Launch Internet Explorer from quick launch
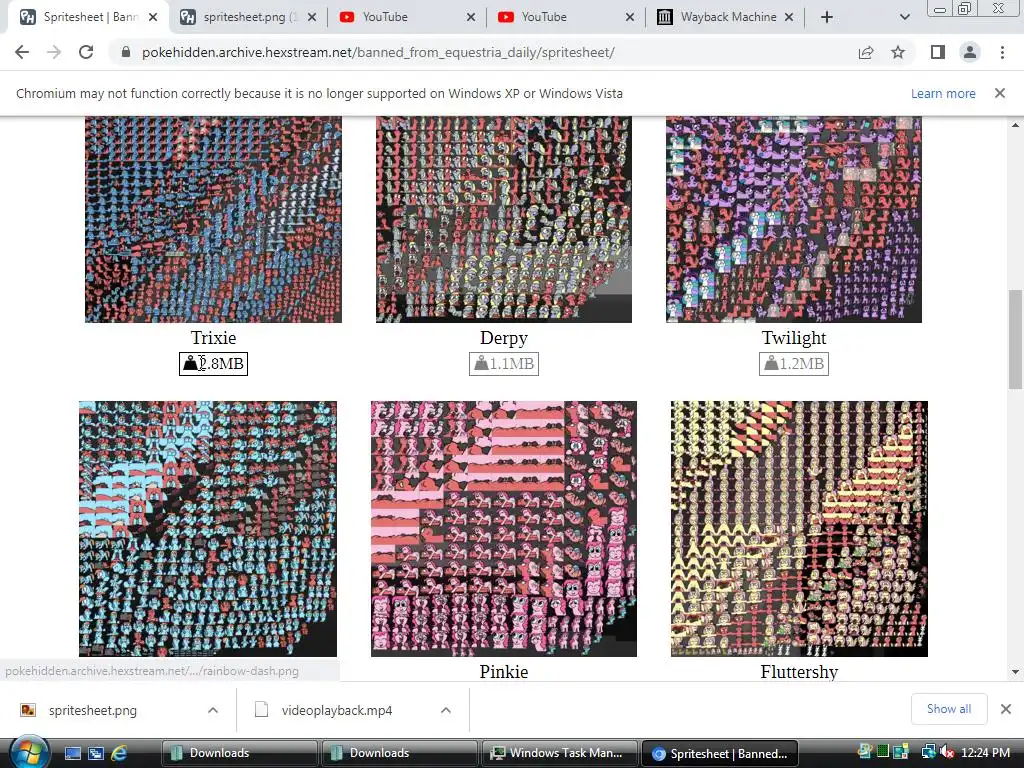 click(119, 753)
